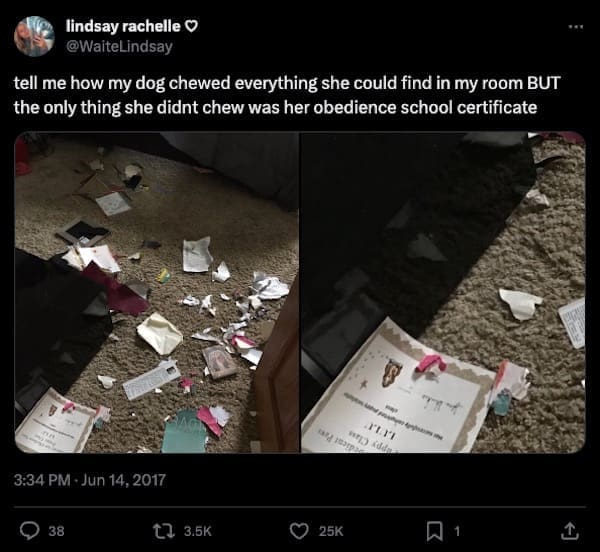Image resolution: width=600 pixels, height=552 pixels.
Task: Click the bookmark count of 1
Action: pos(457,531)
